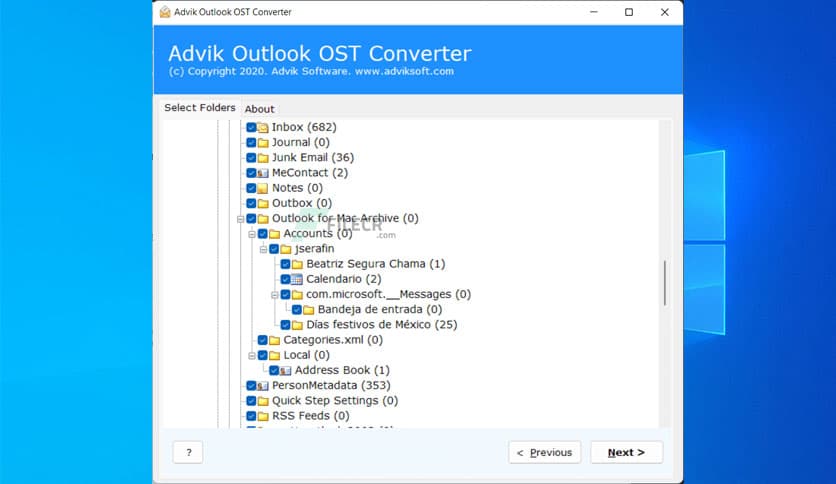Uncheck the Beatriz Segura Chama checkbox
The width and height of the screenshot is (836, 484).
(285, 264)
